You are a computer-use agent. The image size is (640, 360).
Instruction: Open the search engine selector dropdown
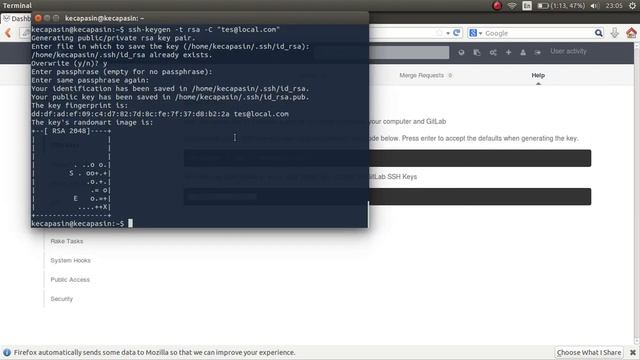(x=476, y=33)
